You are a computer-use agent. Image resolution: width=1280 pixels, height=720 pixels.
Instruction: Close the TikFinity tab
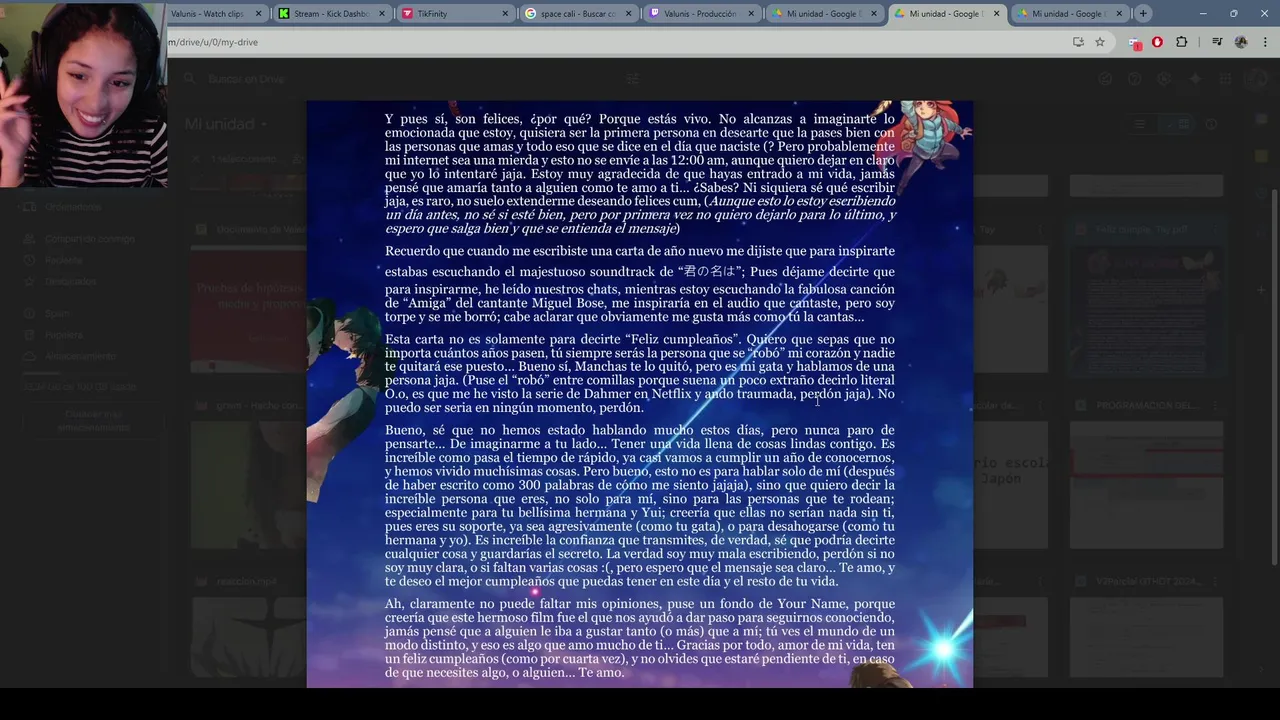(504, 14)
